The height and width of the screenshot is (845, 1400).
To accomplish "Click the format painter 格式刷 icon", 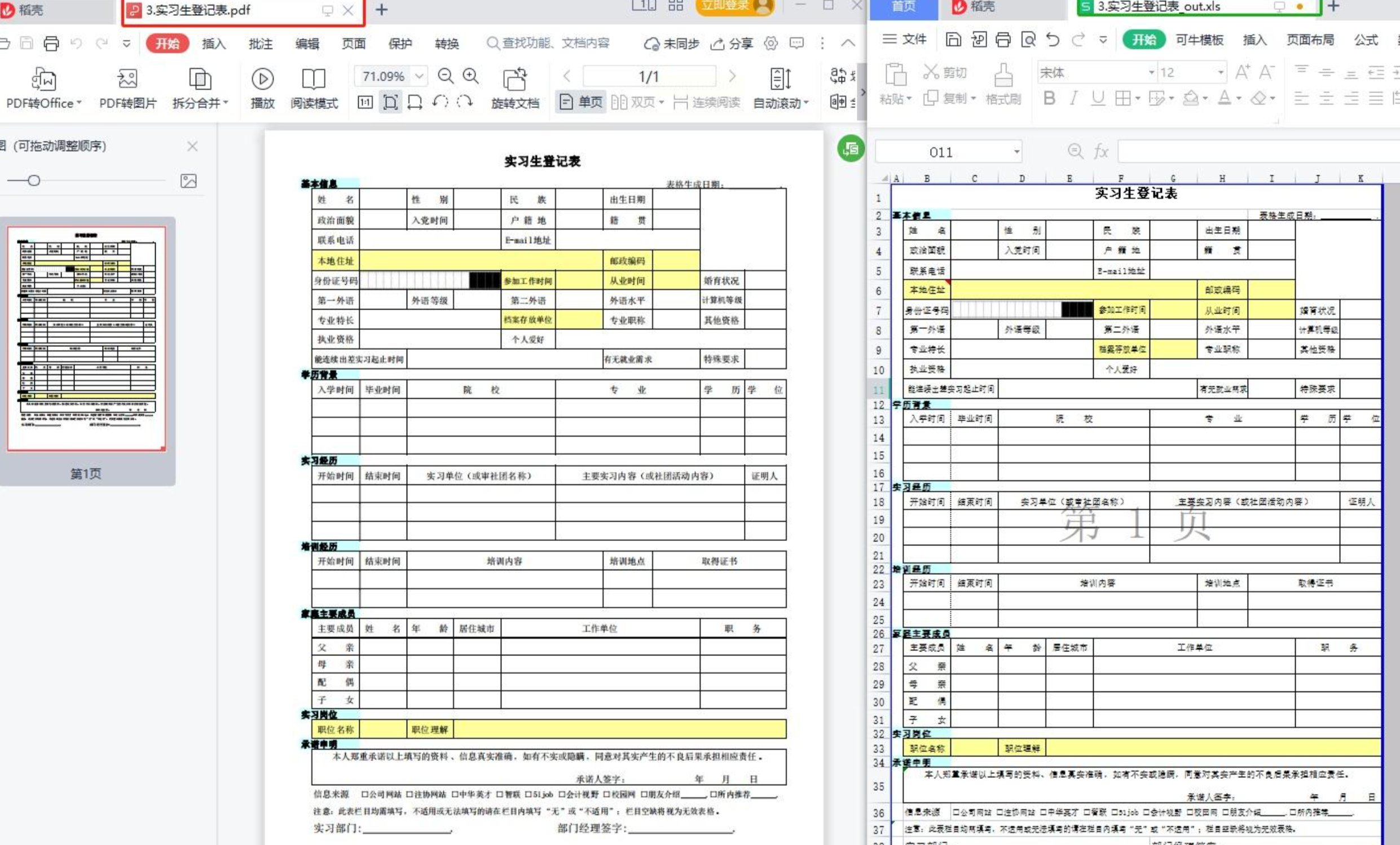I will click(1003, 76).
